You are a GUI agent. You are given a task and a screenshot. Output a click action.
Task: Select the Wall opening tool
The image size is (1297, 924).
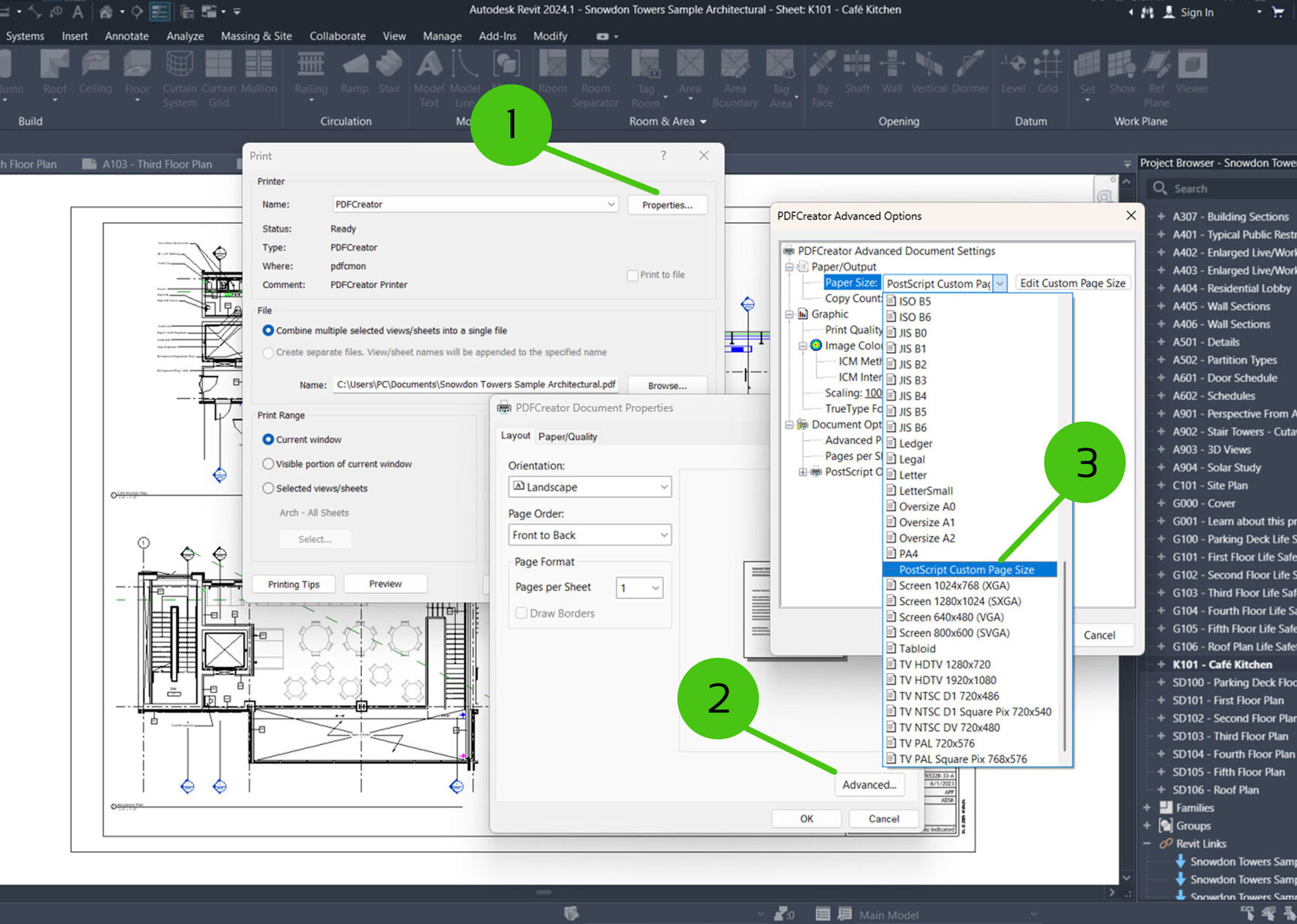892,73
